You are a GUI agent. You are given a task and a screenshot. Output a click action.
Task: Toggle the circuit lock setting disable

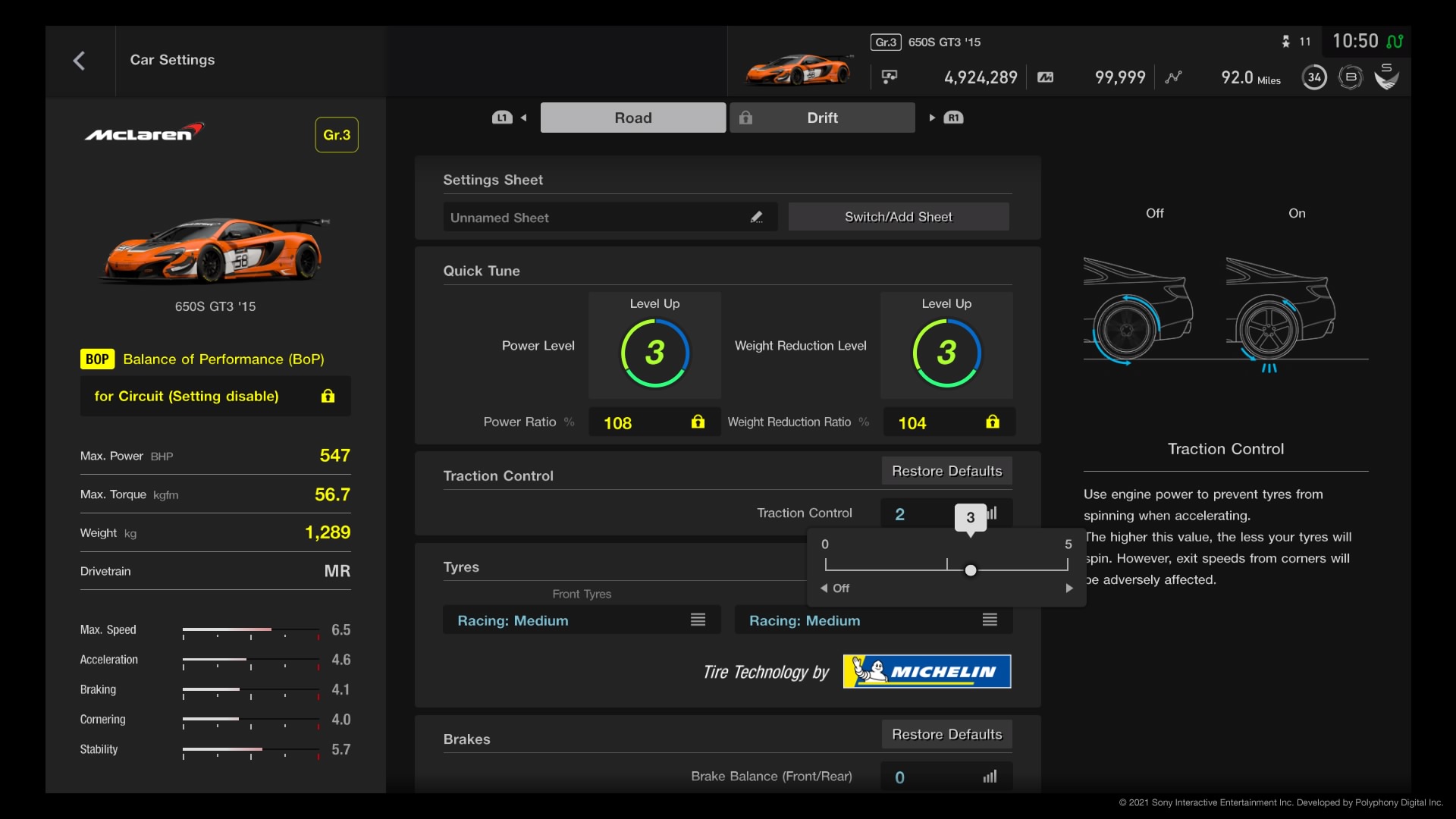[327, 395]
